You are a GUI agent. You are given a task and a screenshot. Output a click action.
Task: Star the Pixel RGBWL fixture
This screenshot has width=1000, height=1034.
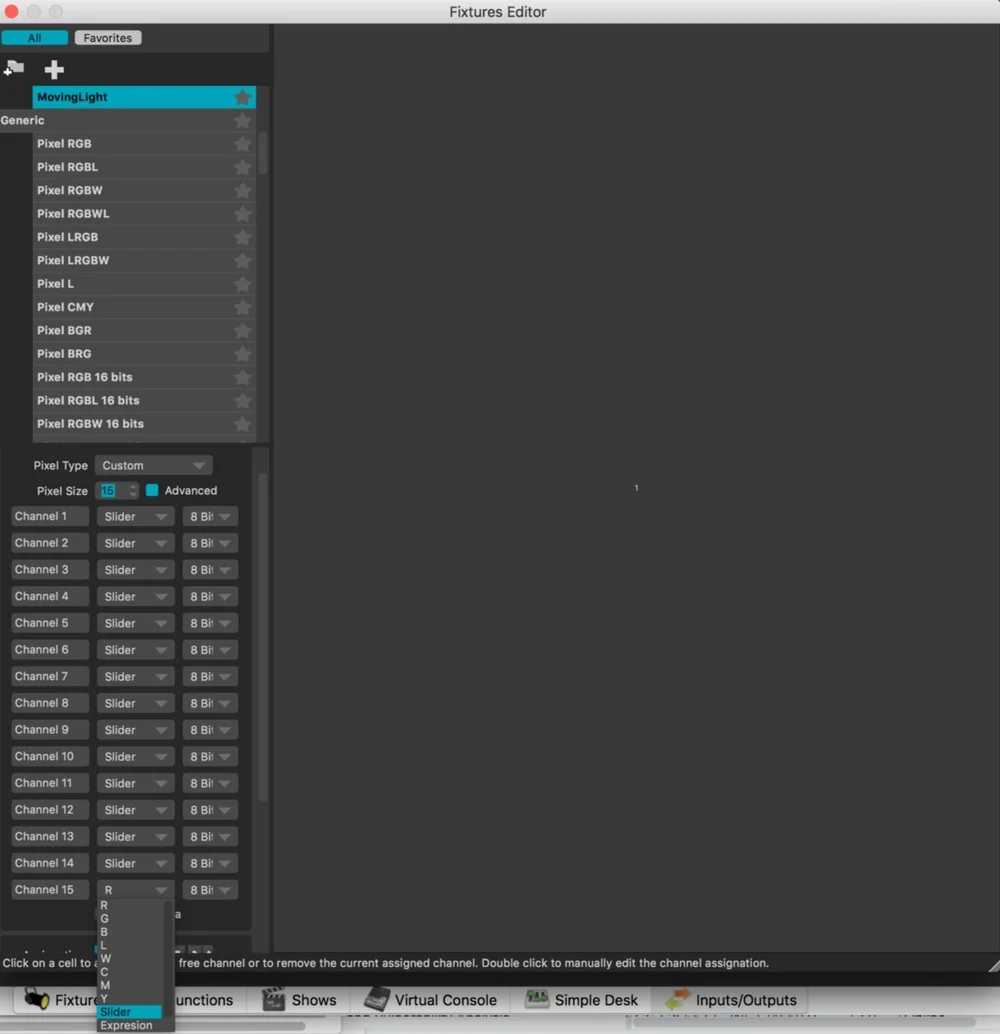242,214
